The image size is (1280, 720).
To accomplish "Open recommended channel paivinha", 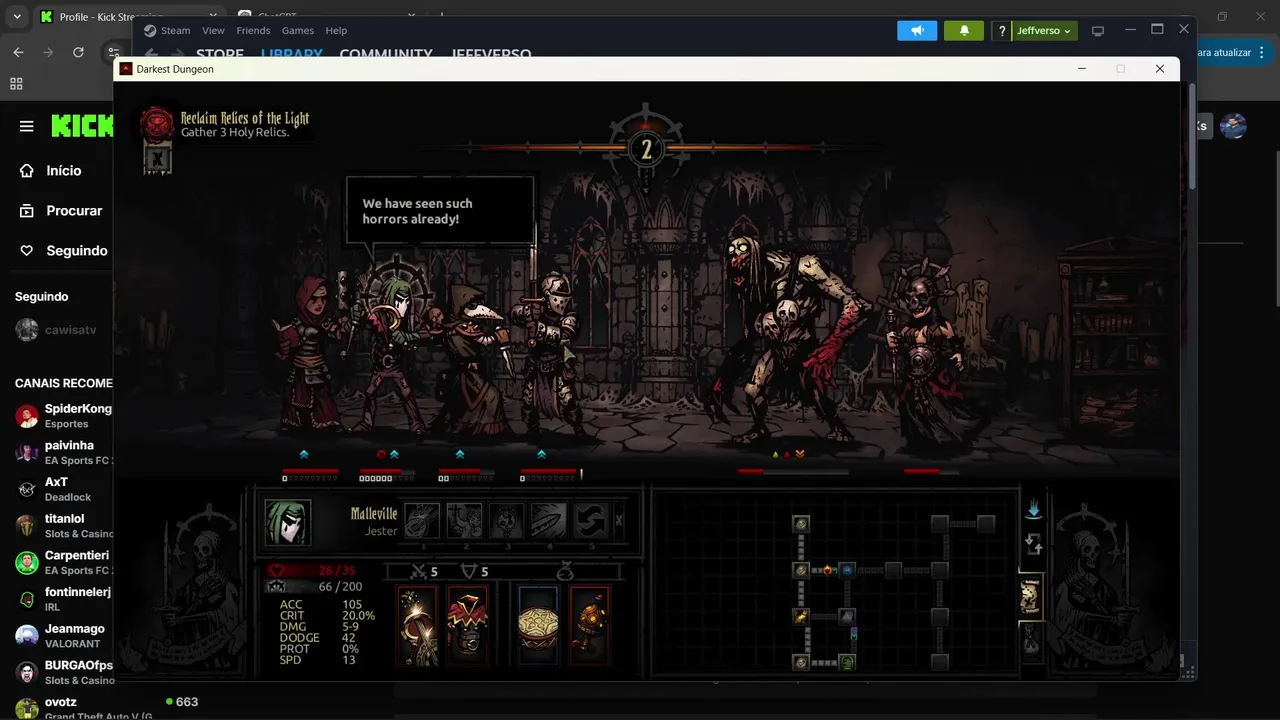I will click(x=62, y=452).
